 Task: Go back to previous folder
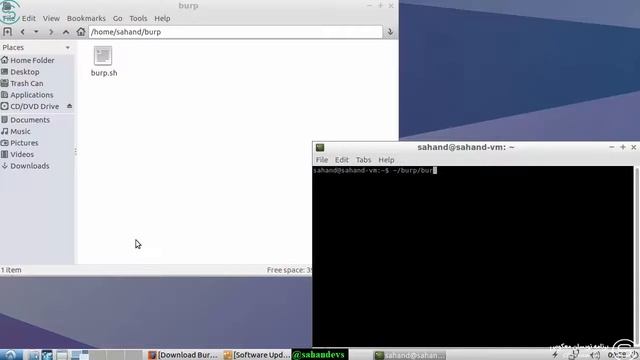[x=22, y=32]
